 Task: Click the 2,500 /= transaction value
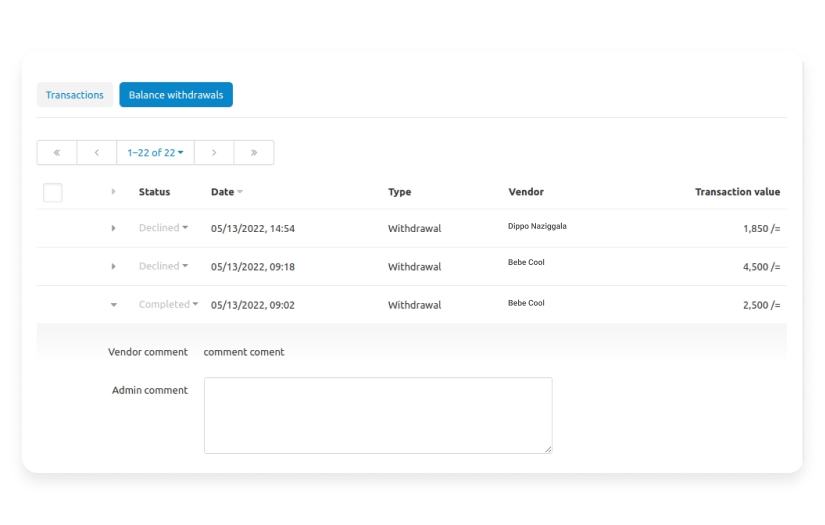pyautogui.click(x=761, y=305)
